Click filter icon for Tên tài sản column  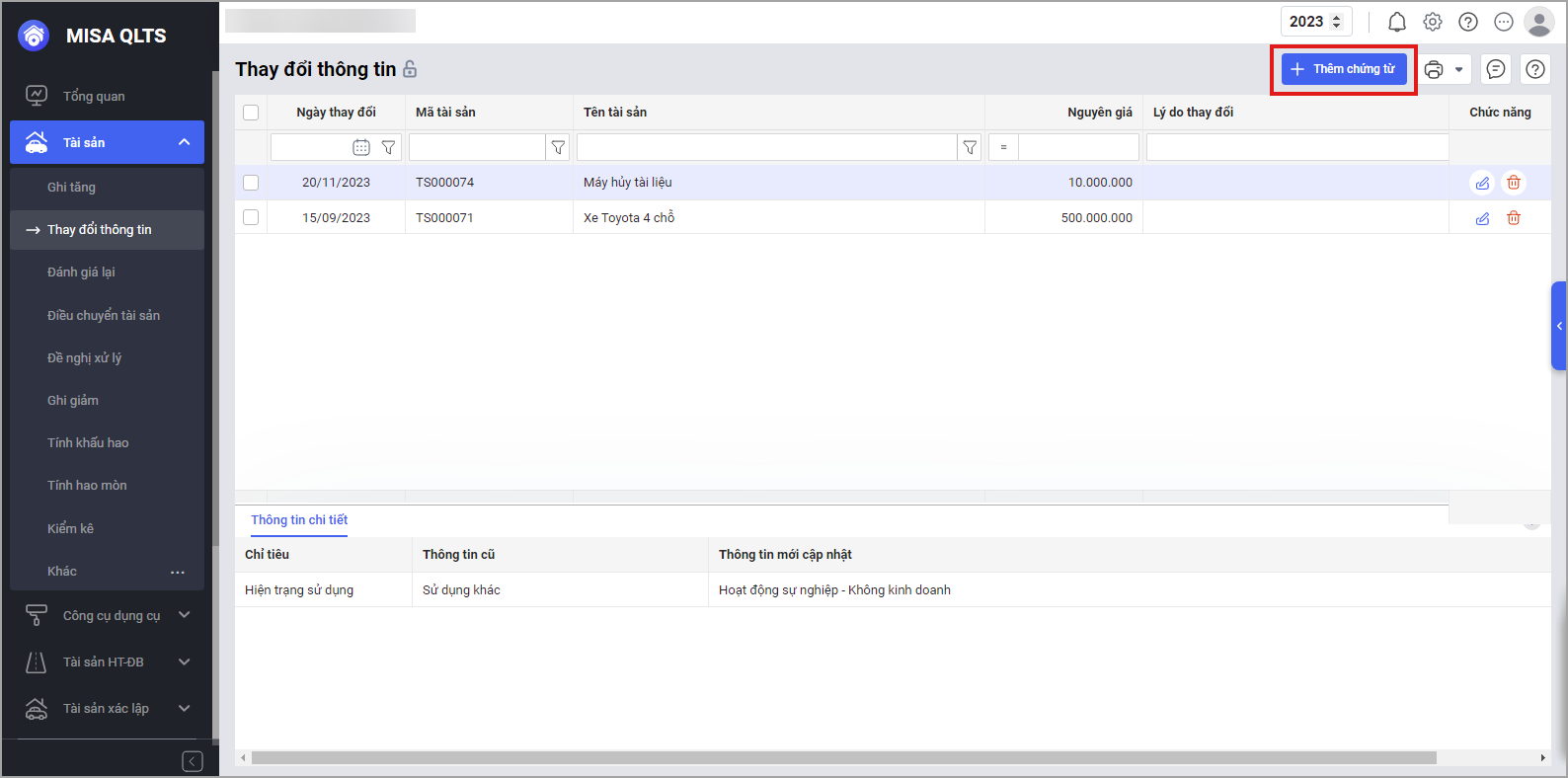[x=970, y=147]
